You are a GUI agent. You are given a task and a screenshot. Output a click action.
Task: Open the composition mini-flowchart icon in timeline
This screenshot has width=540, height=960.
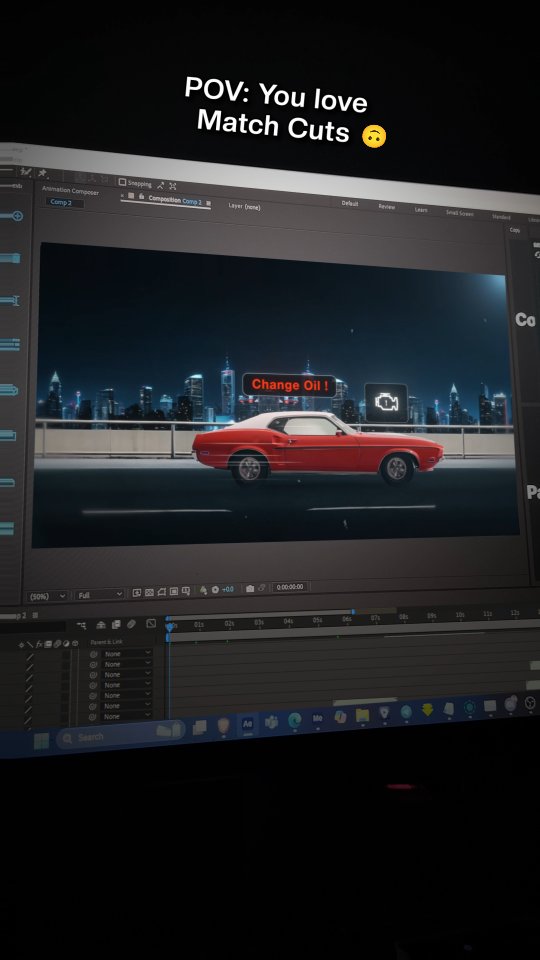tap(81, 624)
